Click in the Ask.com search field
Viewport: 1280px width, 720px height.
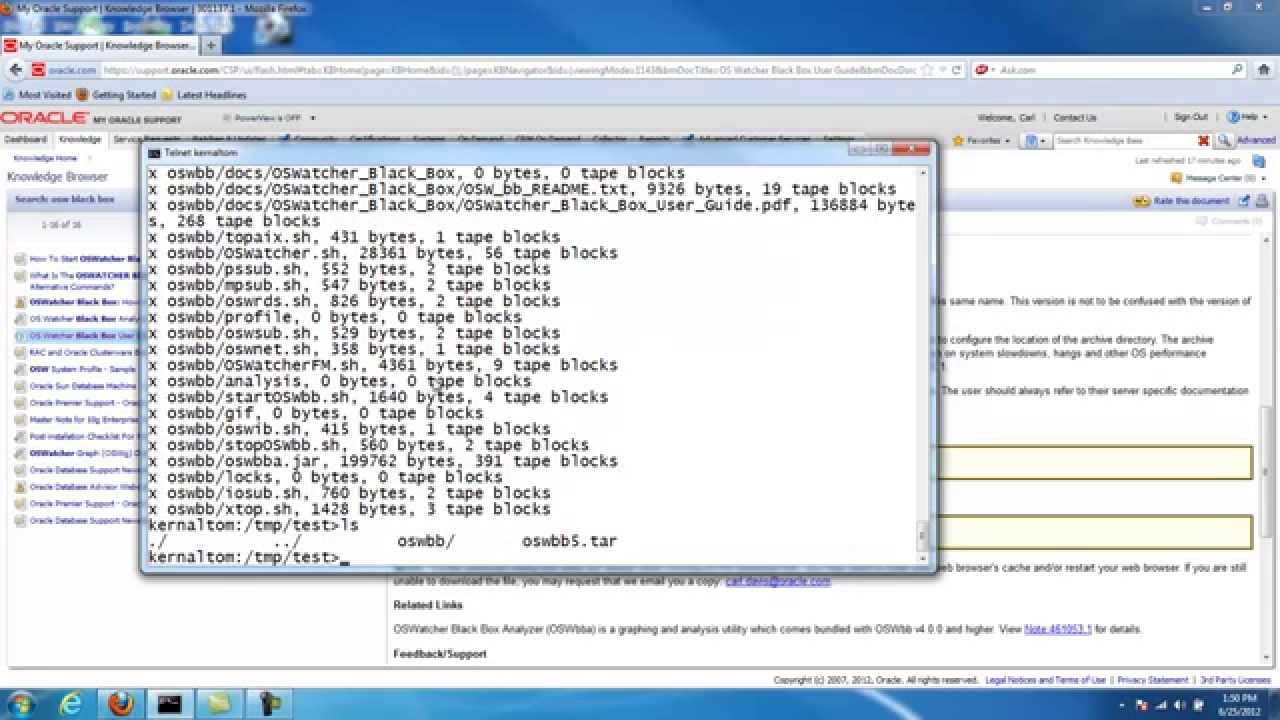pos(1112,70)
